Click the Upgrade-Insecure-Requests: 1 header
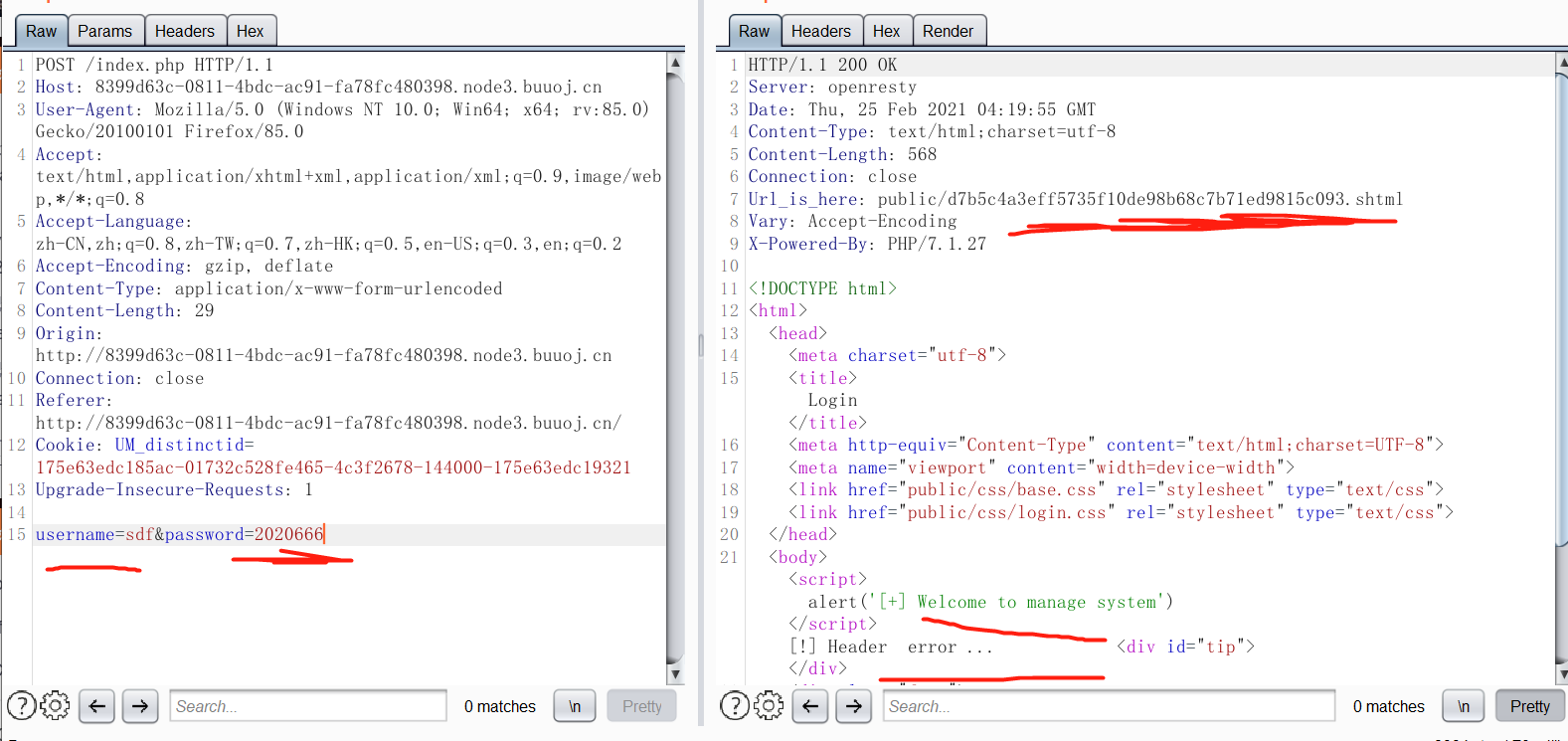This screenshot has width=1568, height=741. (x=174, y=489)
